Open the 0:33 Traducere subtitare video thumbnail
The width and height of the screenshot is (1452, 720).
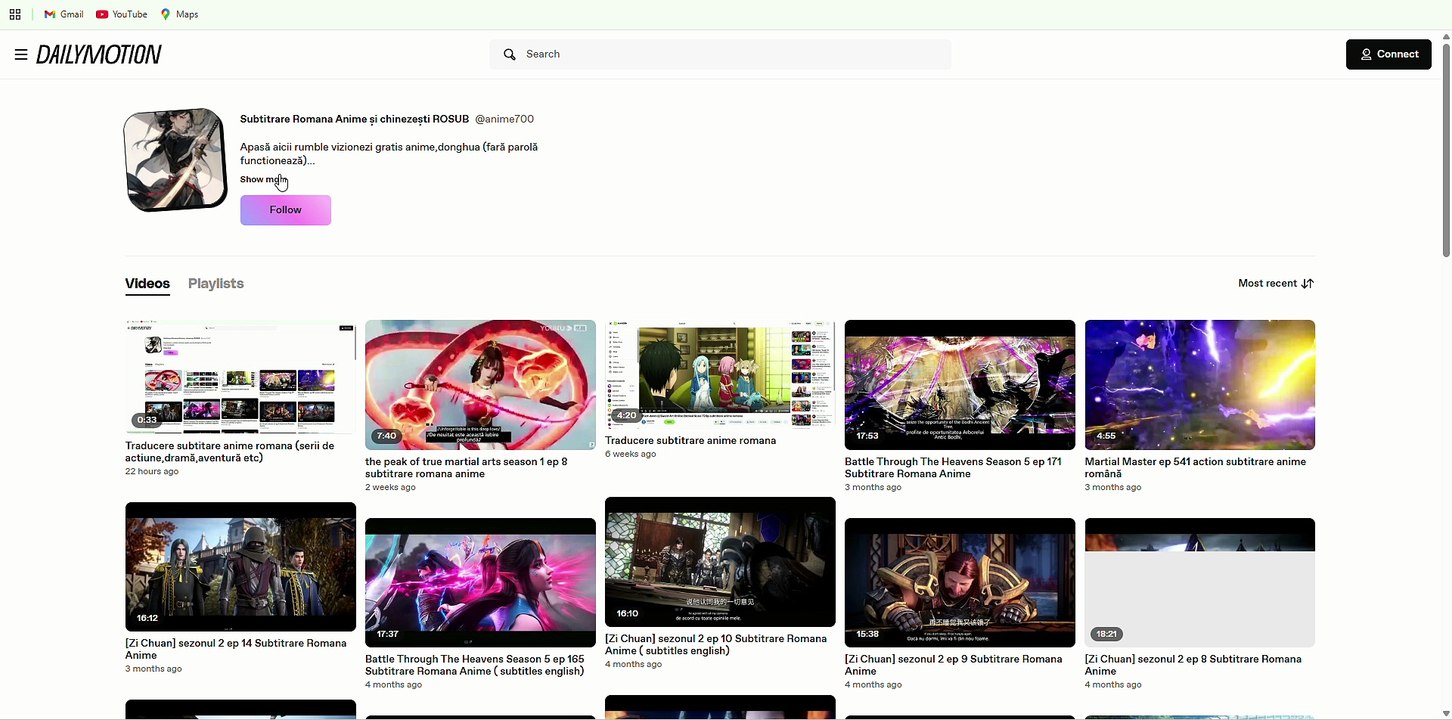pos(240,377)
